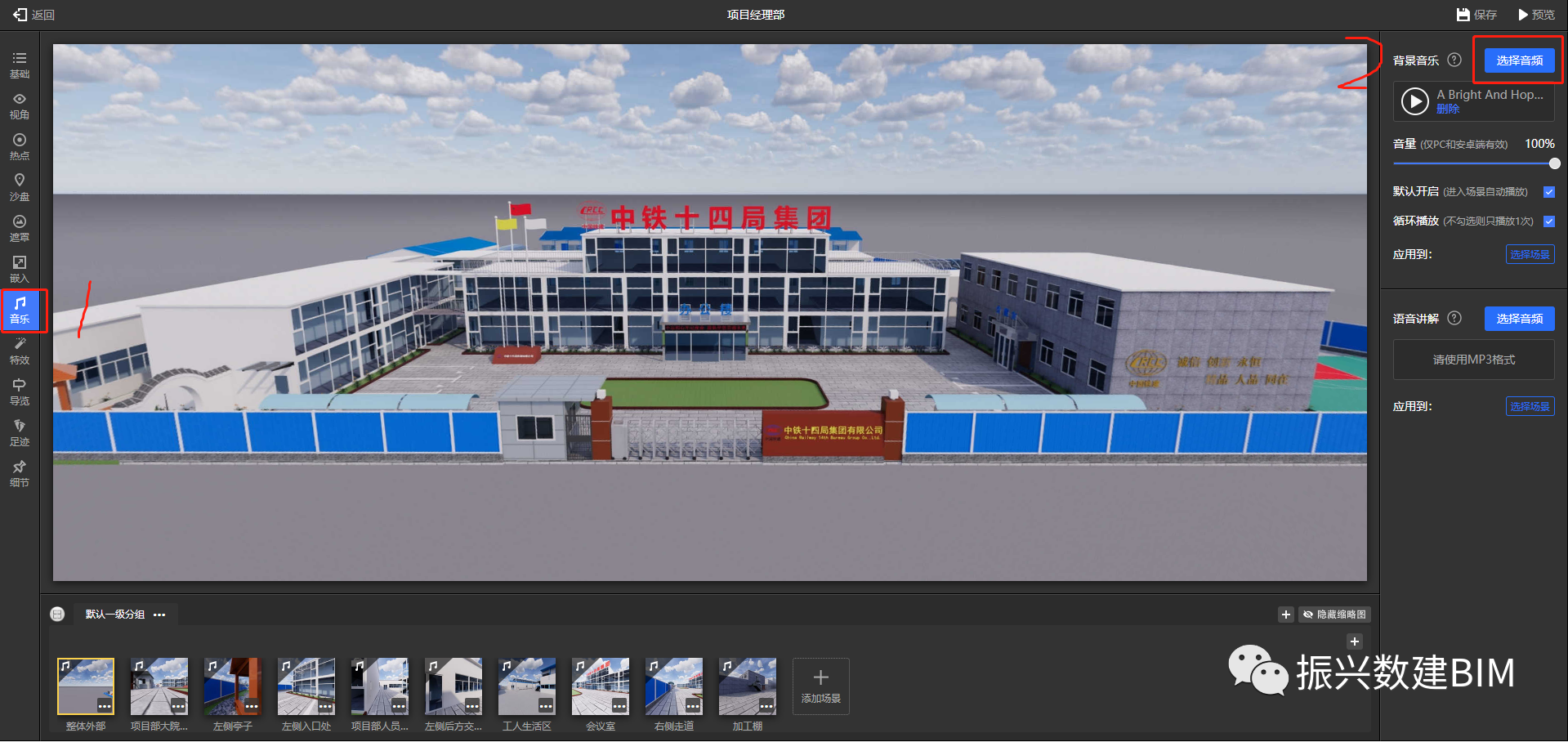The width and height of the screenshot is (1568, 742).
Task: Toggle 默认开启 autoplay checkbox
Action: [1549, 192]
